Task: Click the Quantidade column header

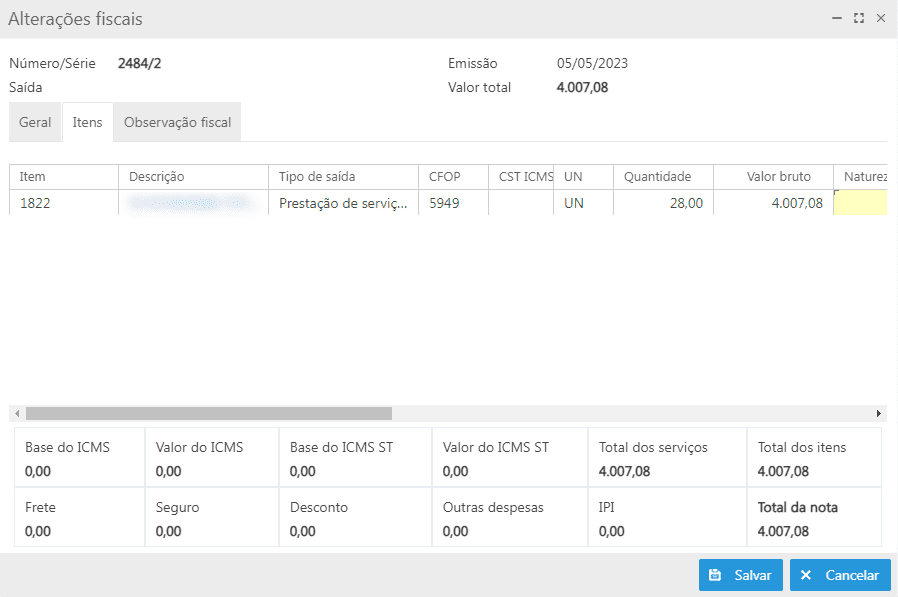Action: (x=663, y=176)
